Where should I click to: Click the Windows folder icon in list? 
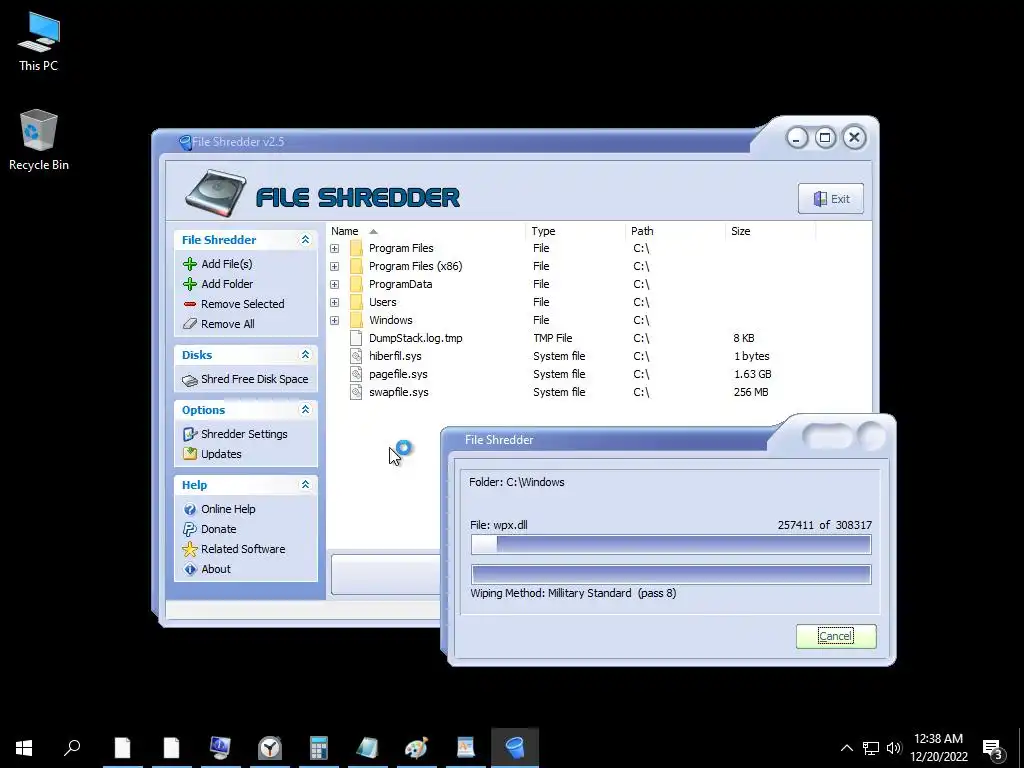pyautogui.click(x=356, y=320)
